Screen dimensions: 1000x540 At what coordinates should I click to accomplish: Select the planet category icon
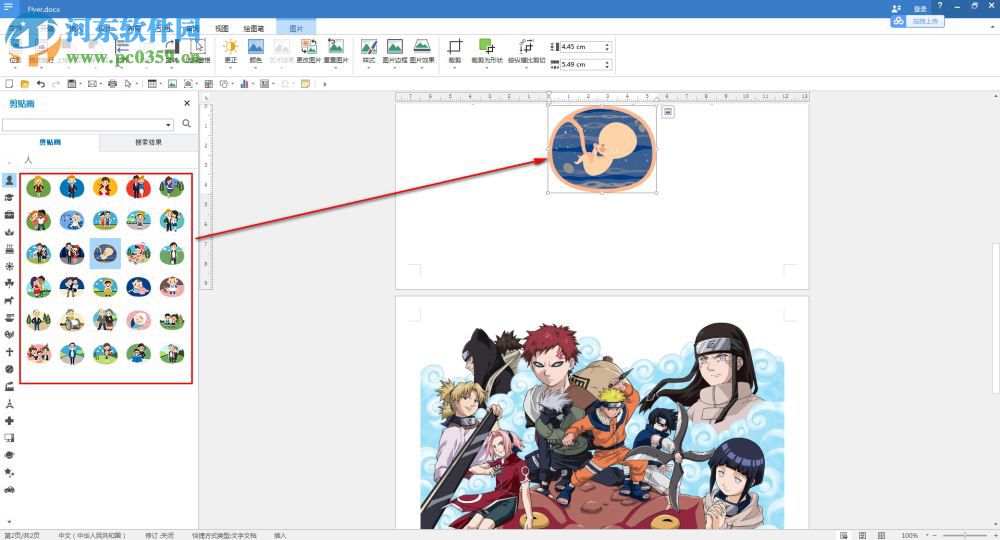10,455
